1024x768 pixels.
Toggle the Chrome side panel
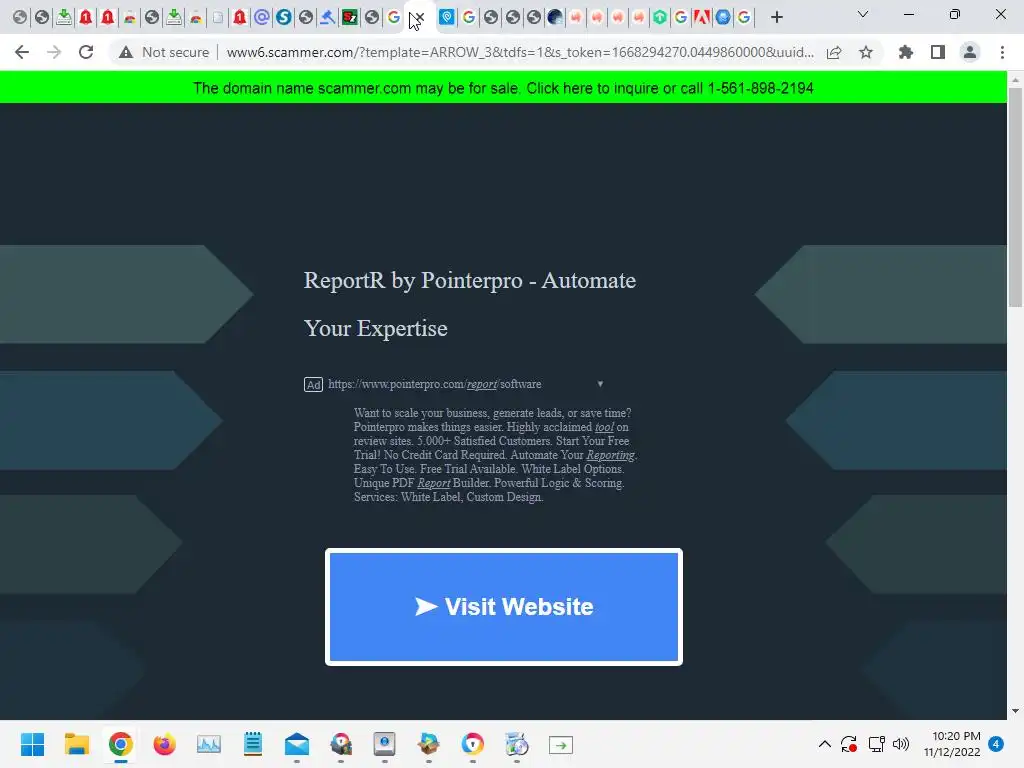coord(938,52)
